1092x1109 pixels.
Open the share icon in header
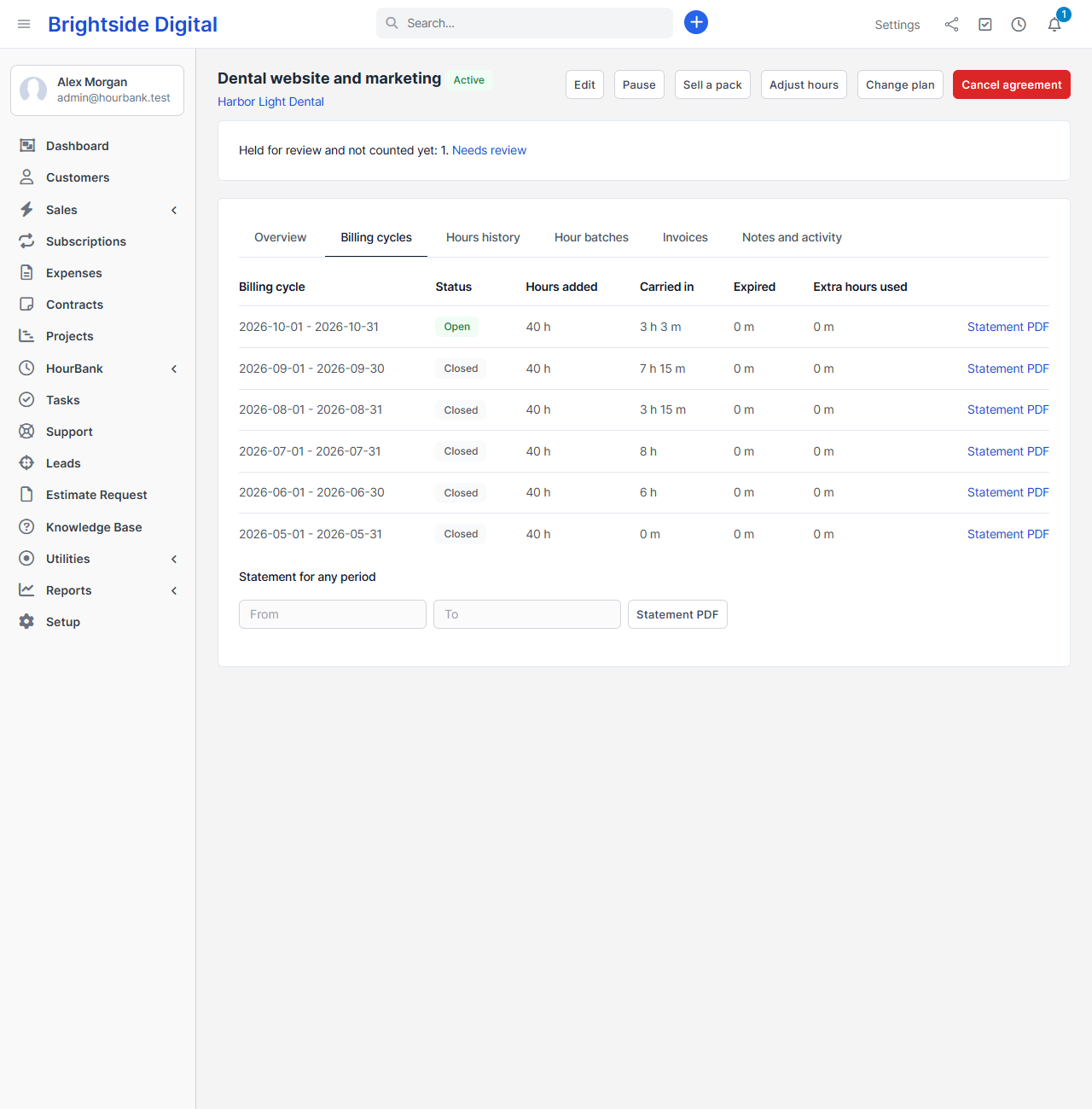point(951,24)
